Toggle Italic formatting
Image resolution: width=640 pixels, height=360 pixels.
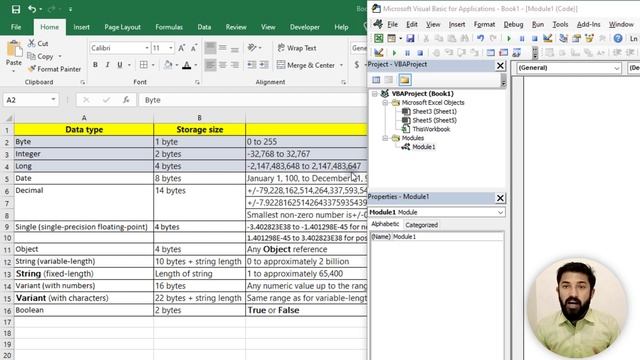pos(107,64)
